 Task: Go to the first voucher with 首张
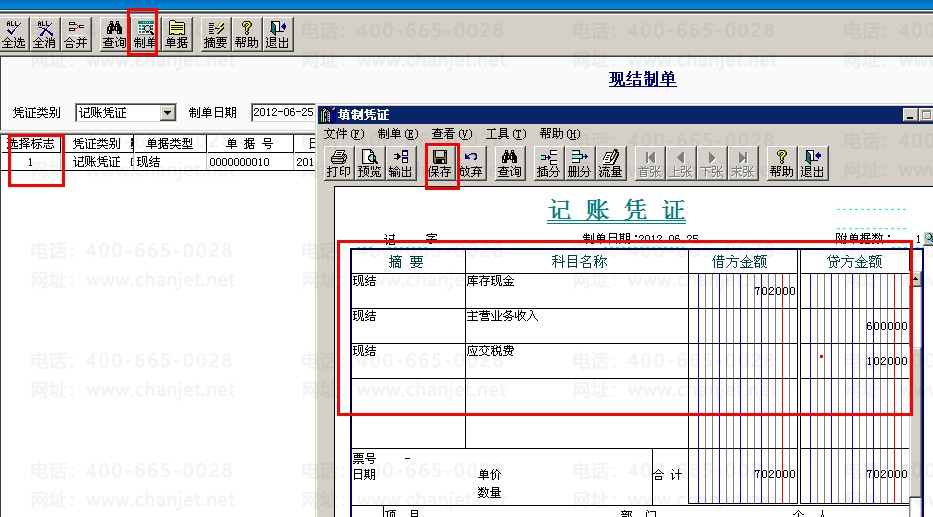pyautogui.click(x=650, y=164)
